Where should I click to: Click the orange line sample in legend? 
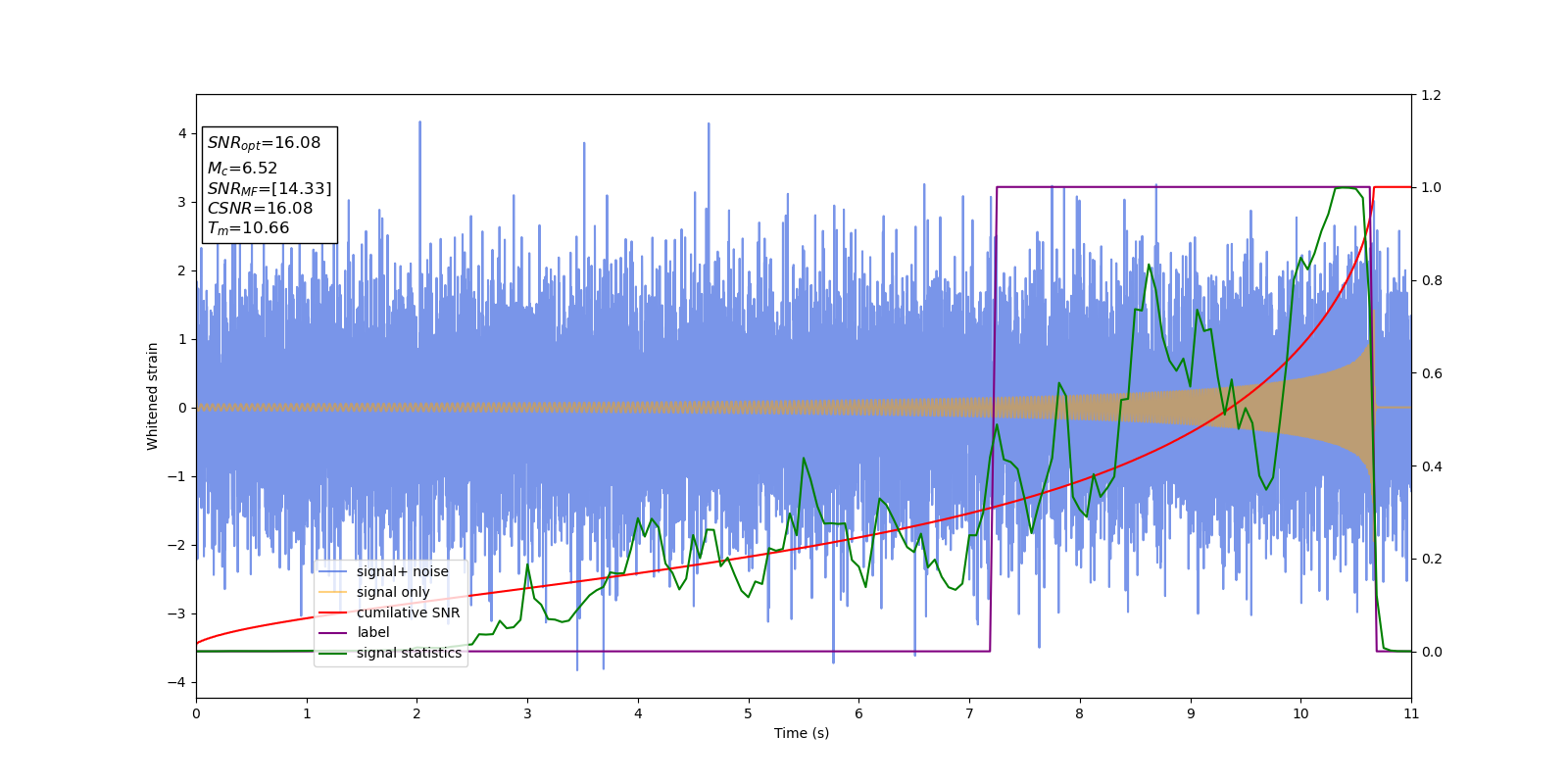coord(333,592)
